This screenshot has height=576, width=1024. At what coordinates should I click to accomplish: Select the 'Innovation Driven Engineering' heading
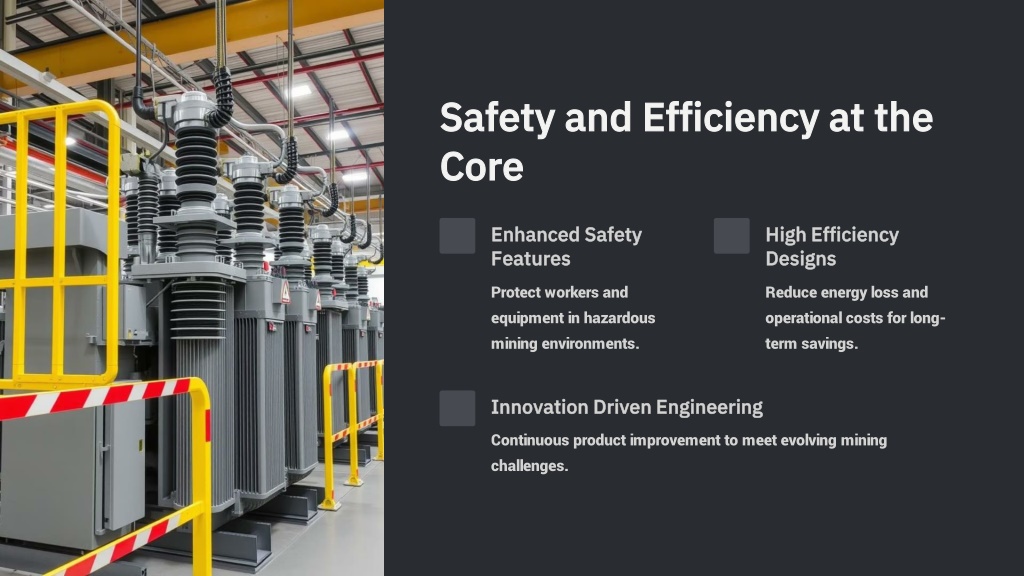[x=627, y=408]
